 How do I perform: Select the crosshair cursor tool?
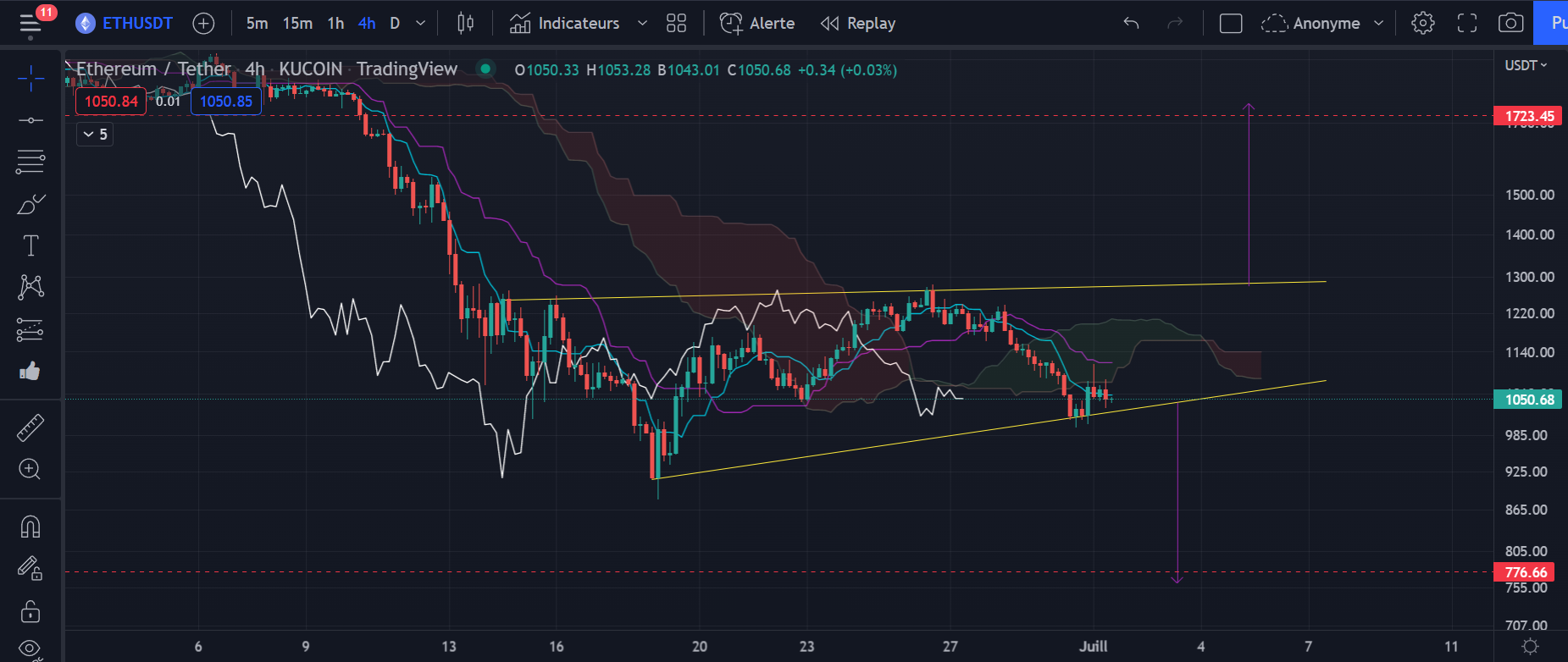point(30,79)
